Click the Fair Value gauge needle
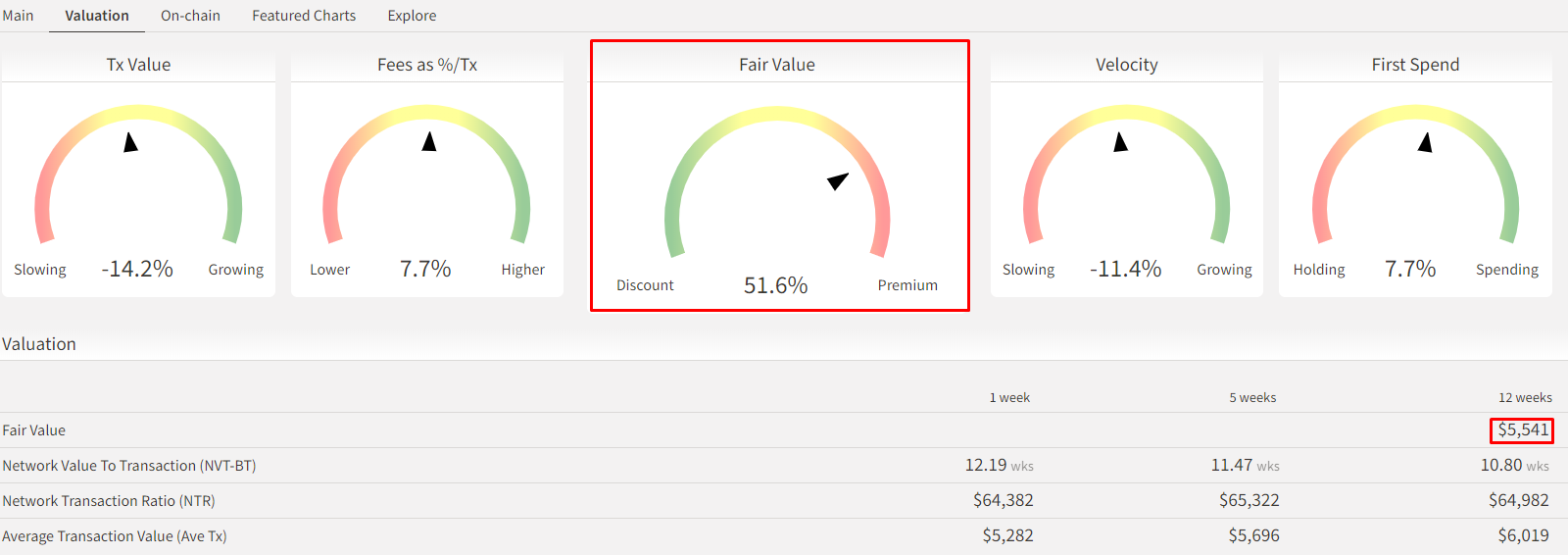 click(838, 180)
